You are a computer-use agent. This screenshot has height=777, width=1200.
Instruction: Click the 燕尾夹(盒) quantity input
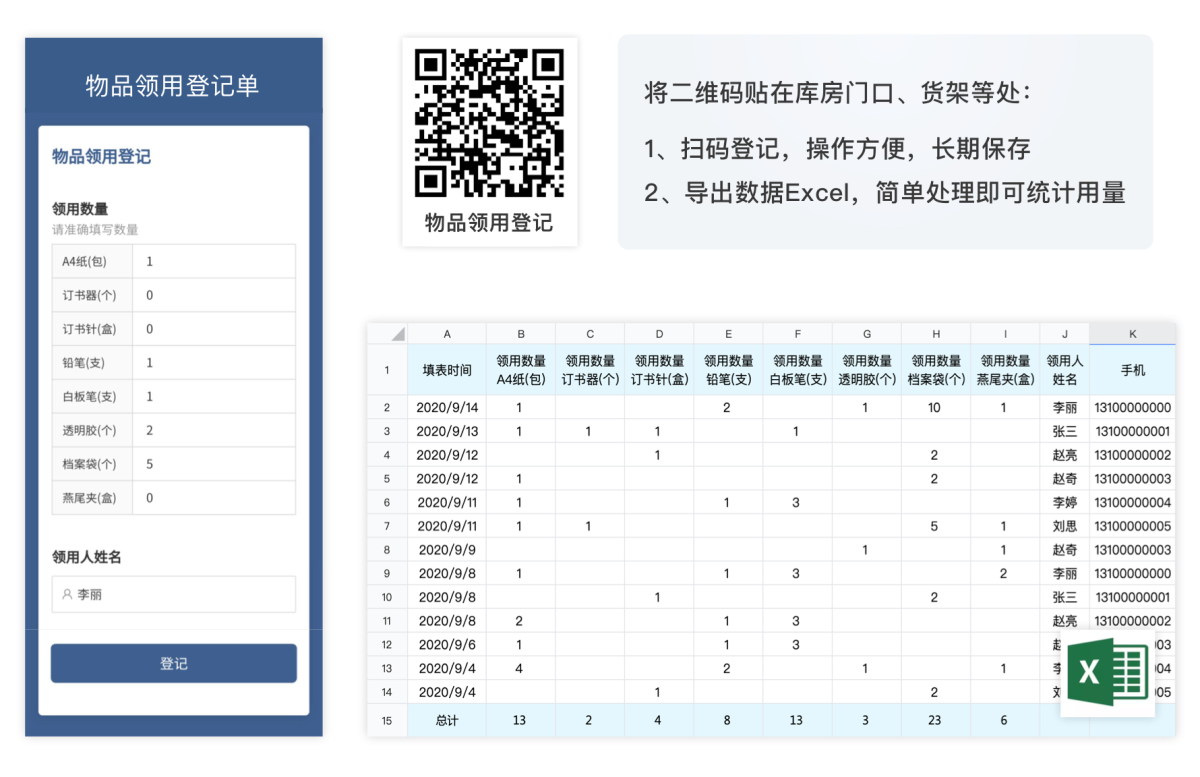[214, 498]
